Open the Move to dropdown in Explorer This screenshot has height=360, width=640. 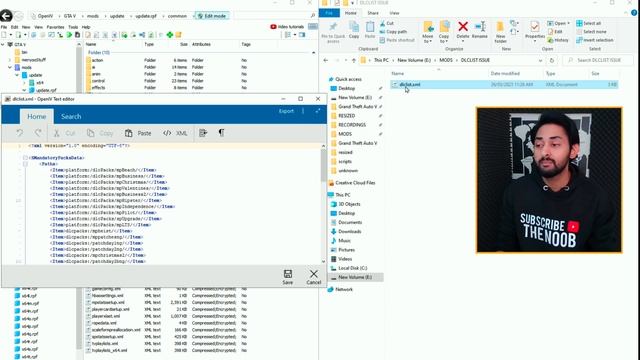pos(428,32)
